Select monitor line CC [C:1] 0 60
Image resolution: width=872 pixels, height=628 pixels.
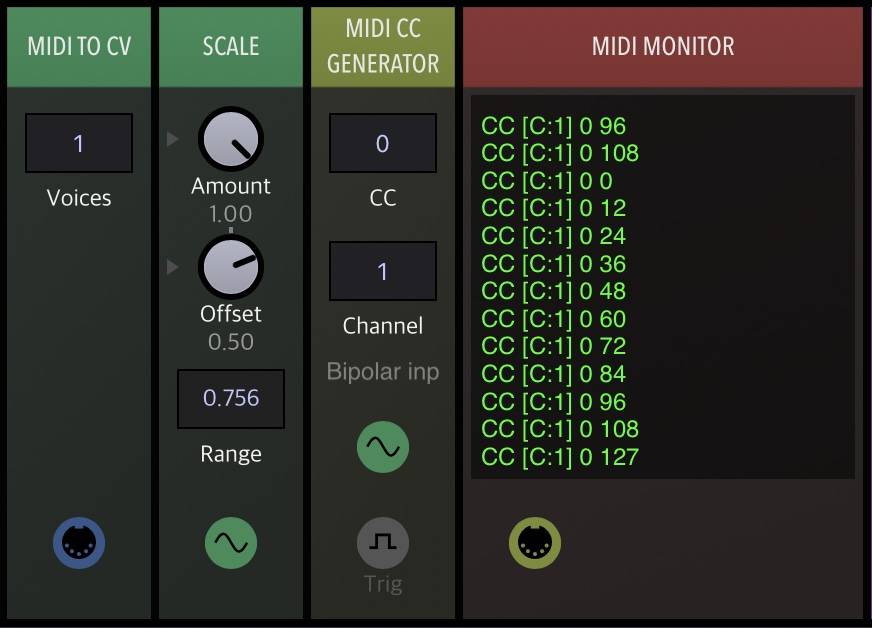(x=553, y=319)
